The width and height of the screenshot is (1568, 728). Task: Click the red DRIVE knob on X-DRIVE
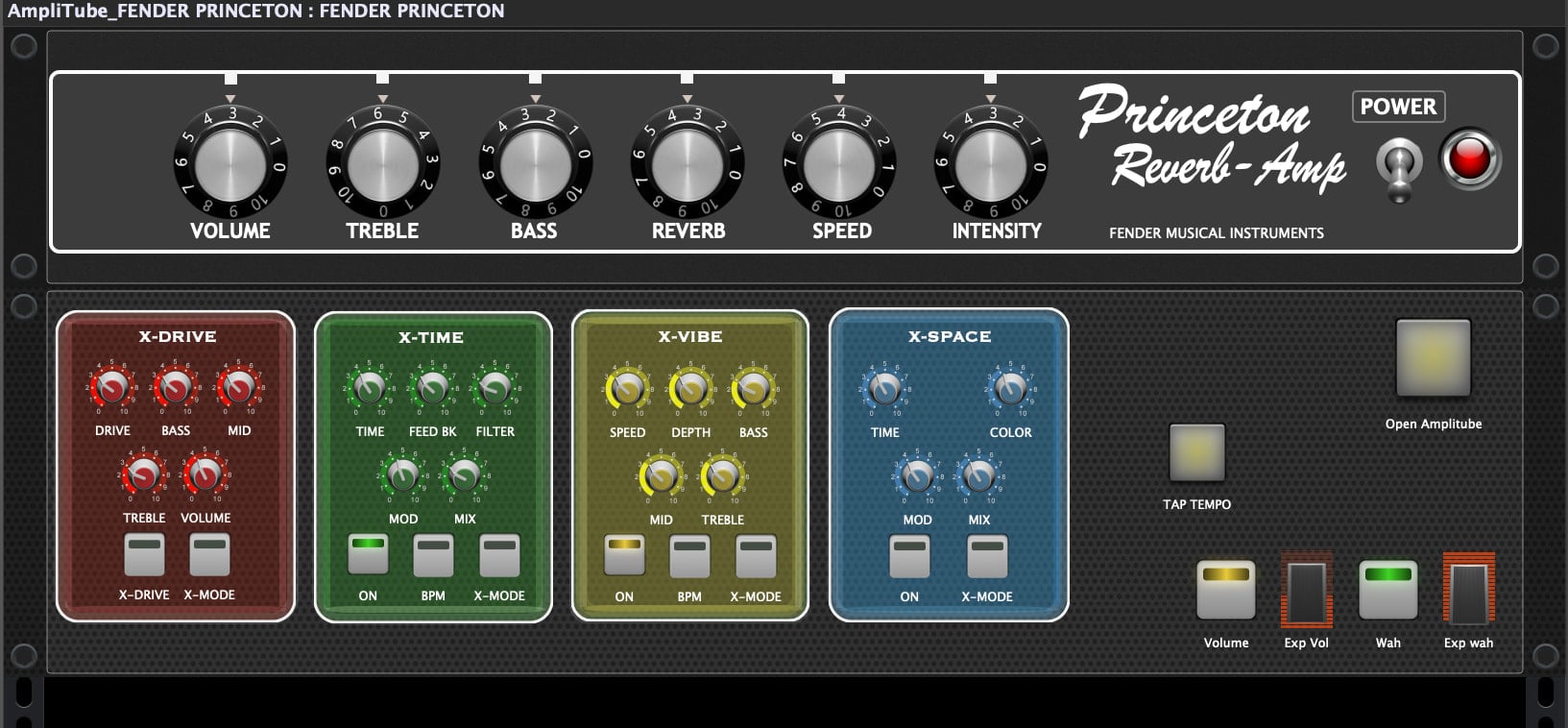click(112, 387)
